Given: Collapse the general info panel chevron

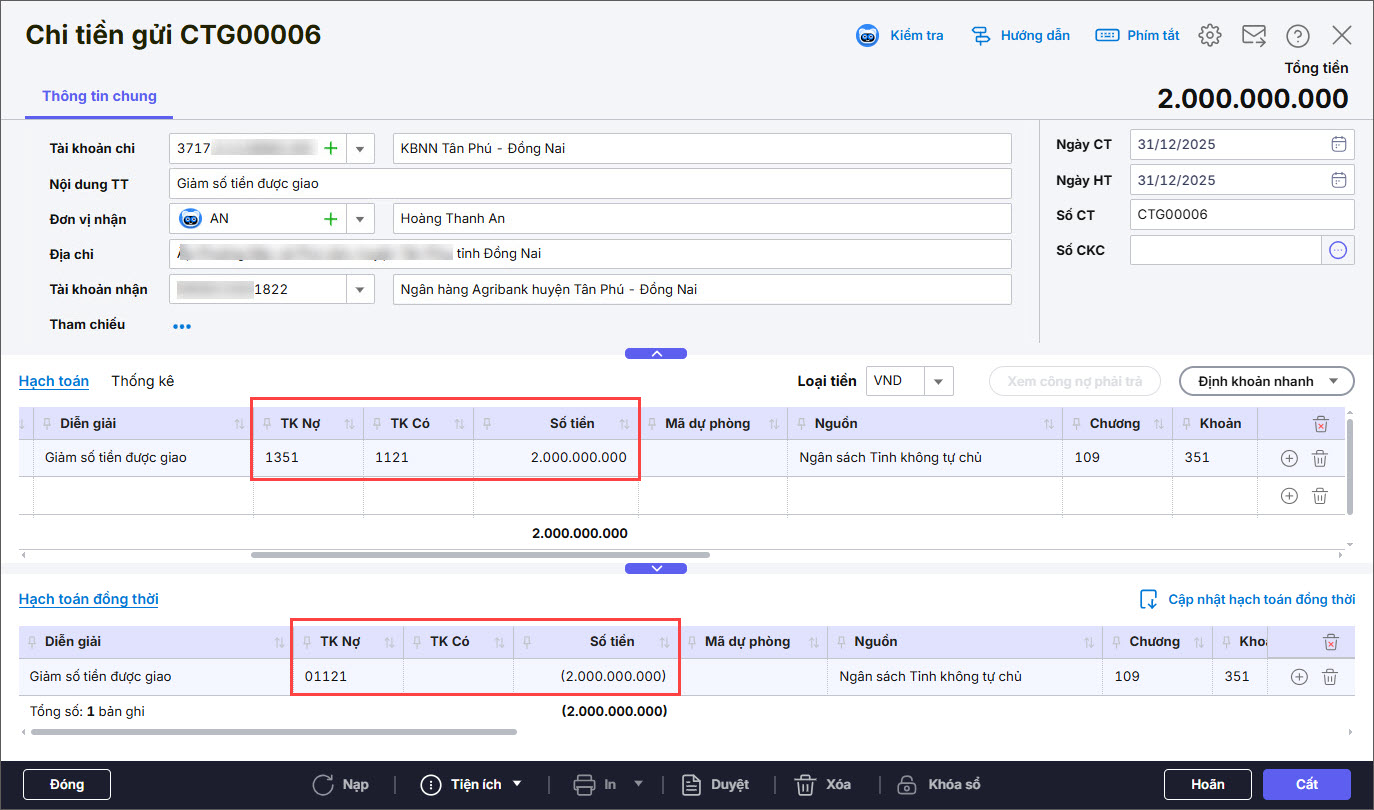Looking at the screenshot, I should [x=656, y=353].
